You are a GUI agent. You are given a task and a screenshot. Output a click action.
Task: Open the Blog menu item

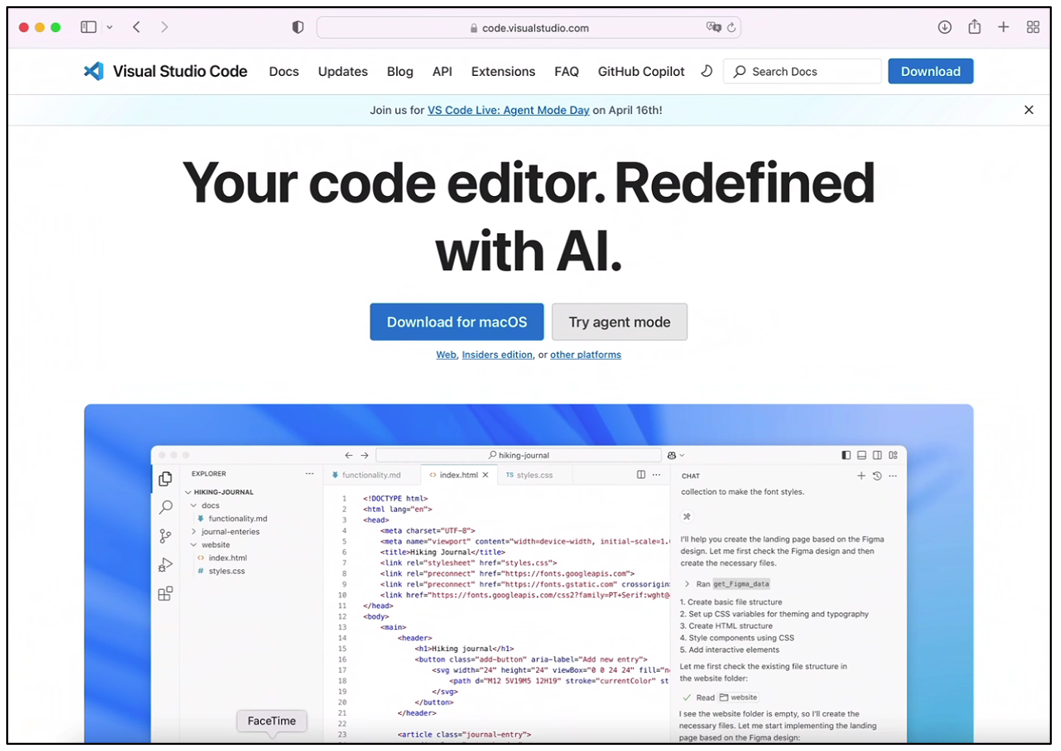point(400,72)
